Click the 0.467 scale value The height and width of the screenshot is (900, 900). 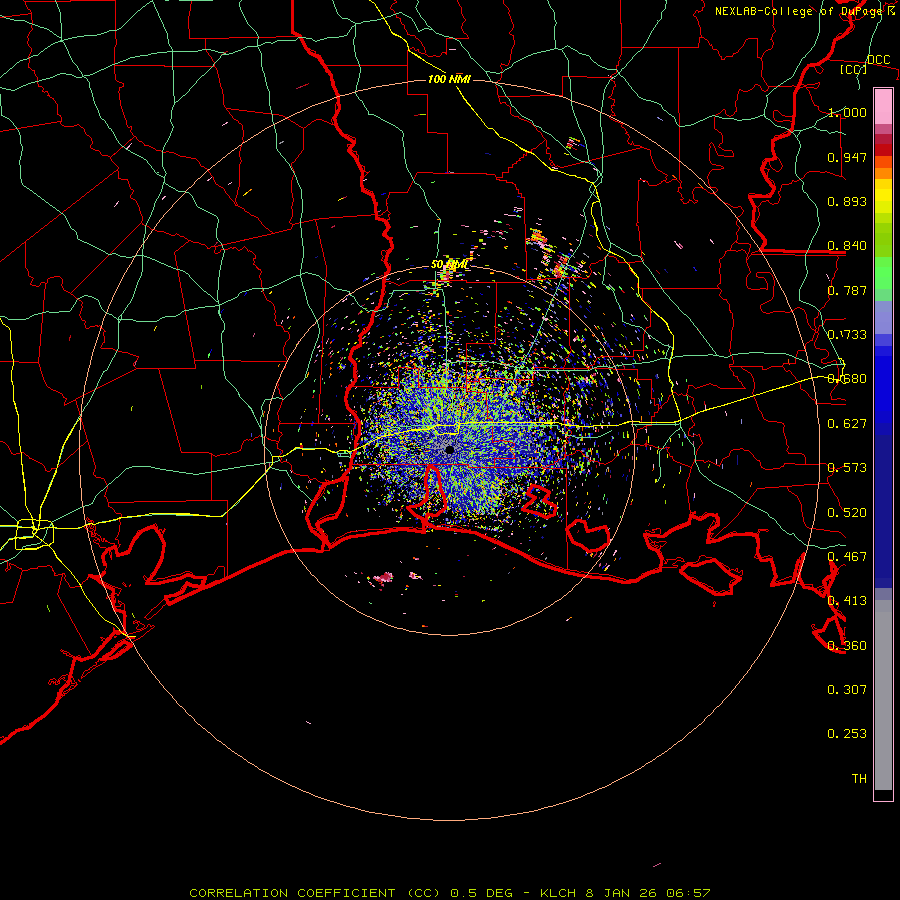(847, 557)
